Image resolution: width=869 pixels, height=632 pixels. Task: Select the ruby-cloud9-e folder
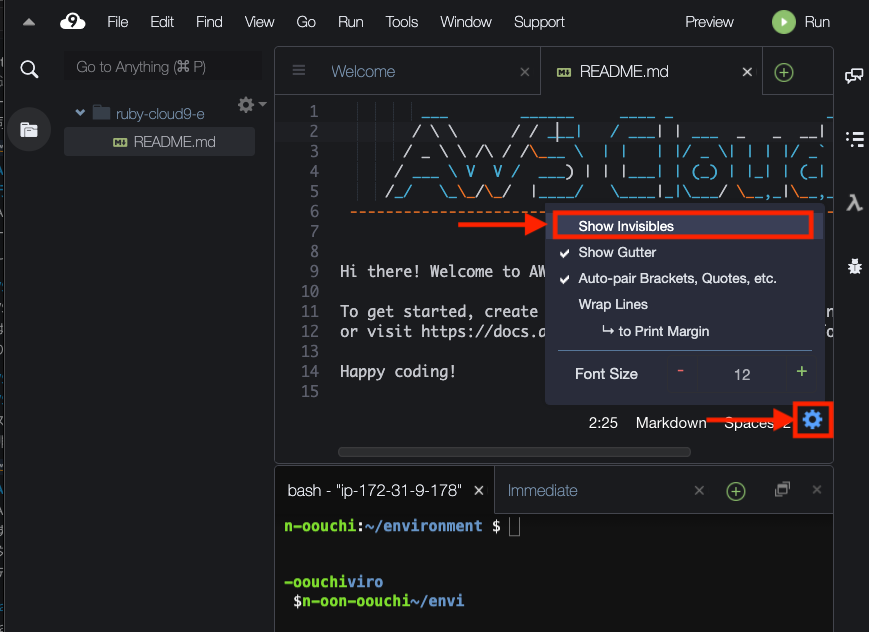pos(160,114)
